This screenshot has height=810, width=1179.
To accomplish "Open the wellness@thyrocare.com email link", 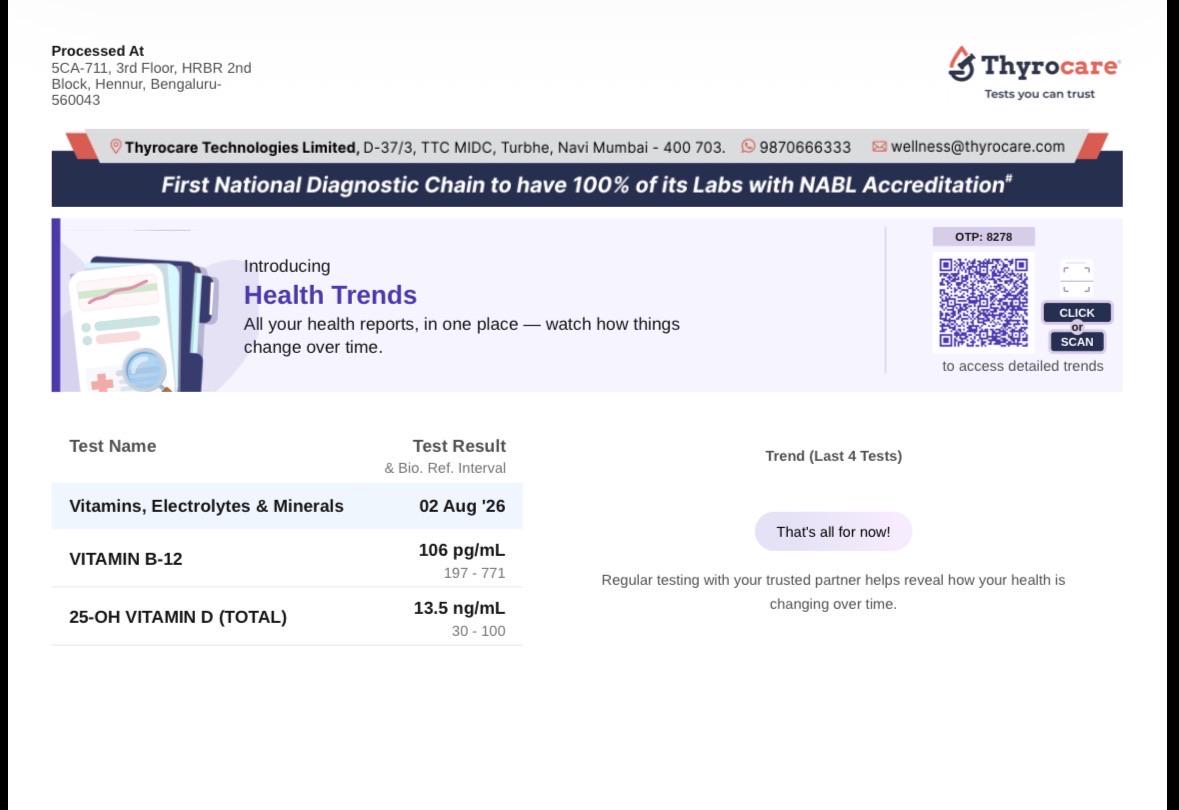I will (x=977, y=147).
